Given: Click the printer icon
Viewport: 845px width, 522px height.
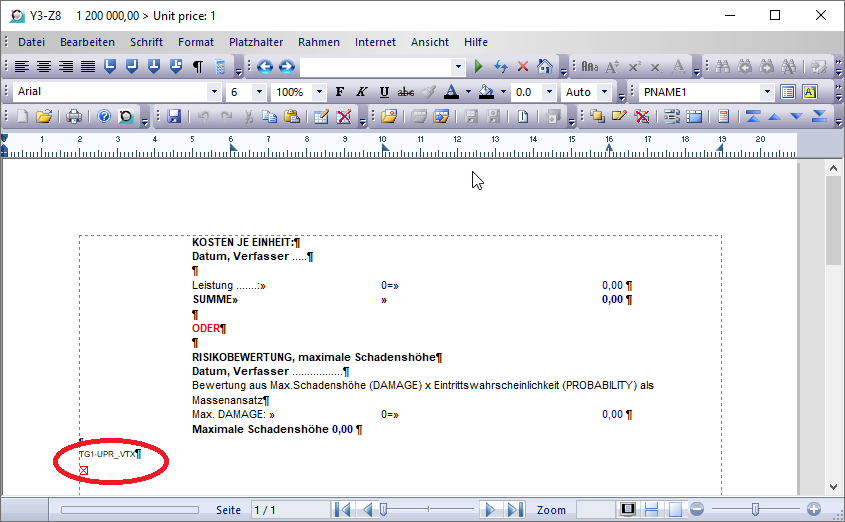Looking at the screenshot, I should 74,116.
